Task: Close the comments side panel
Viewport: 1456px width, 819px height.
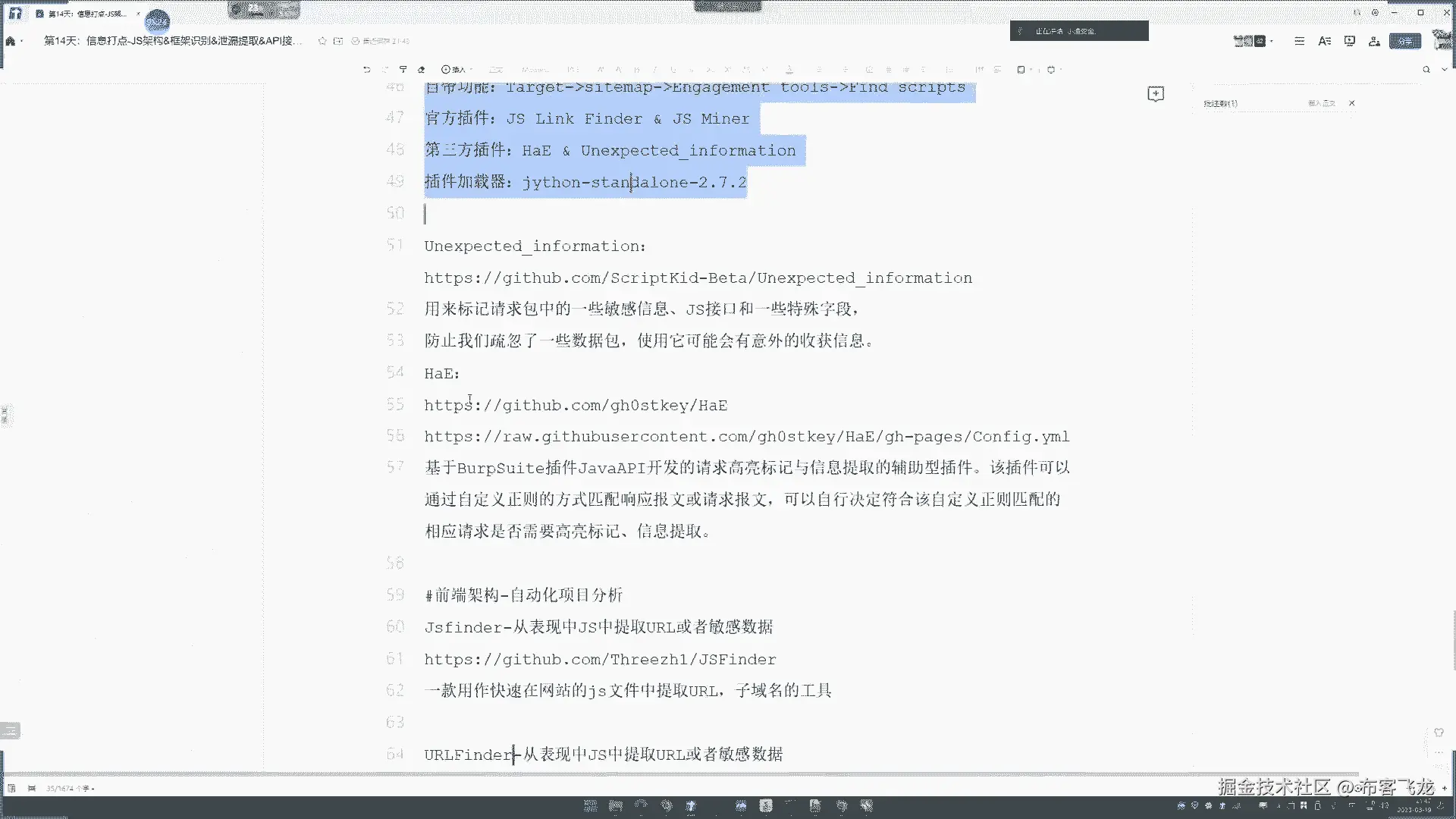Action: (1351, 103)
